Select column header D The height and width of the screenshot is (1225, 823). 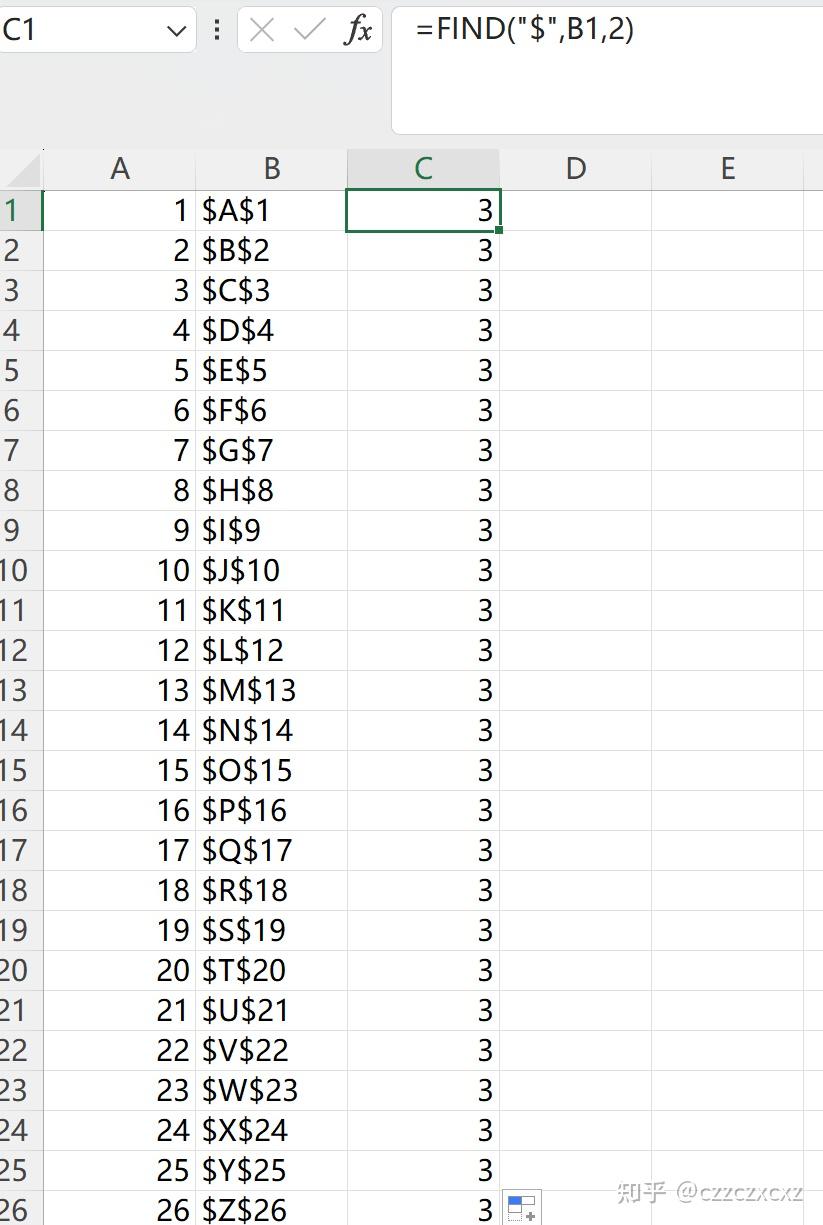(x=575, y=168)
